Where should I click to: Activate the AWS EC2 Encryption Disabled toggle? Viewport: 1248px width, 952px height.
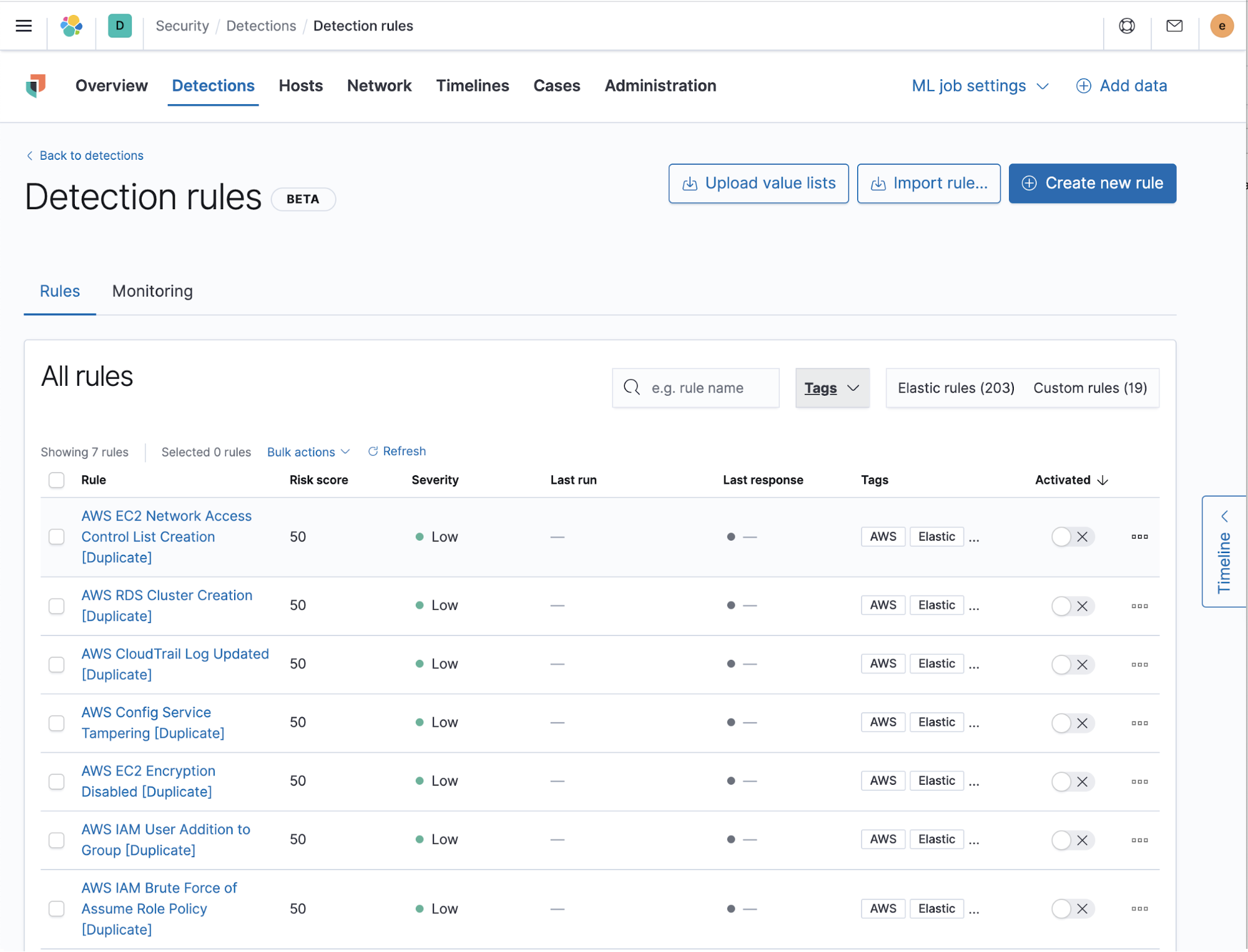(1073, 782)
